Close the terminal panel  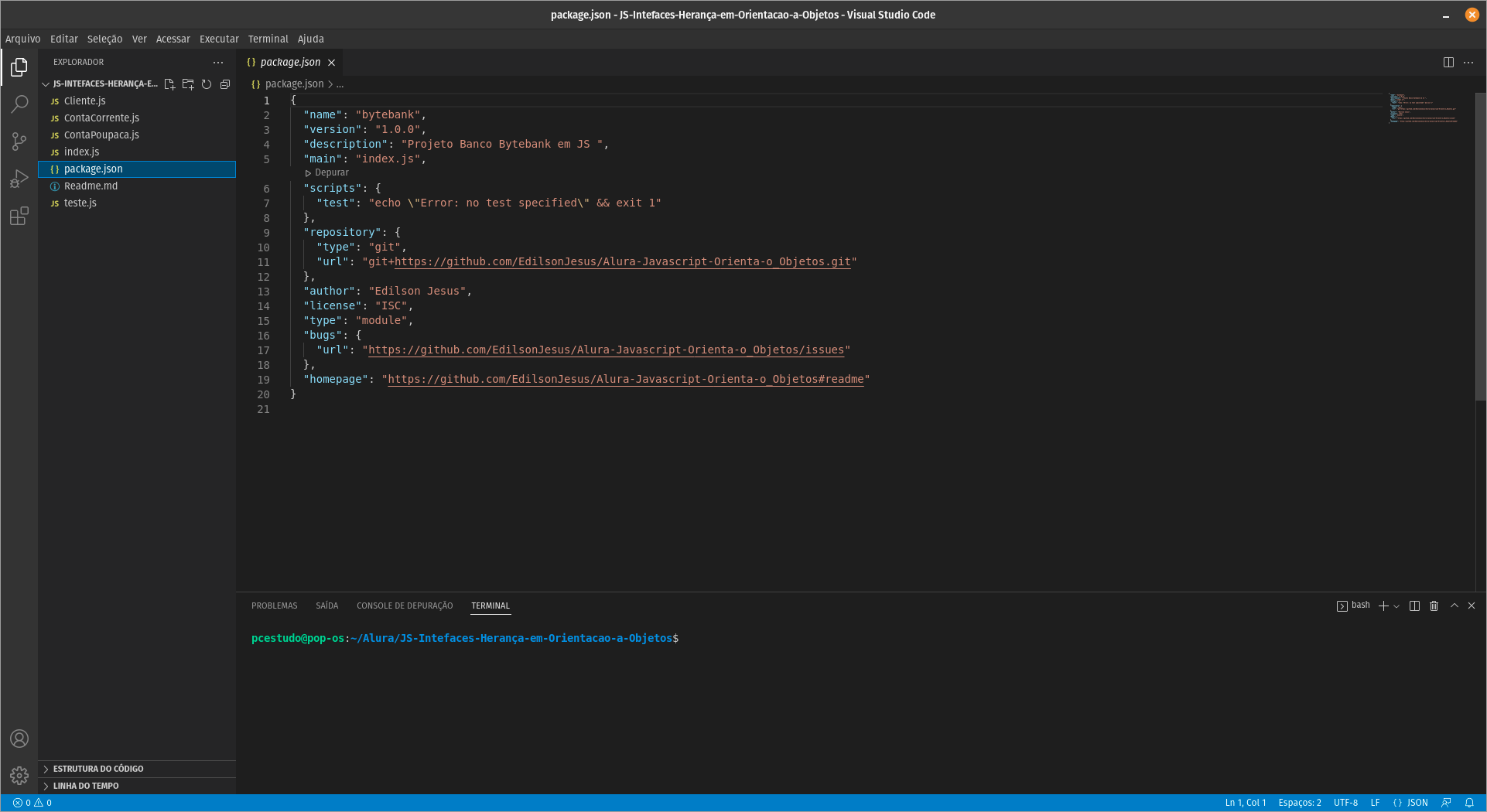click(x=1472, y=606)
